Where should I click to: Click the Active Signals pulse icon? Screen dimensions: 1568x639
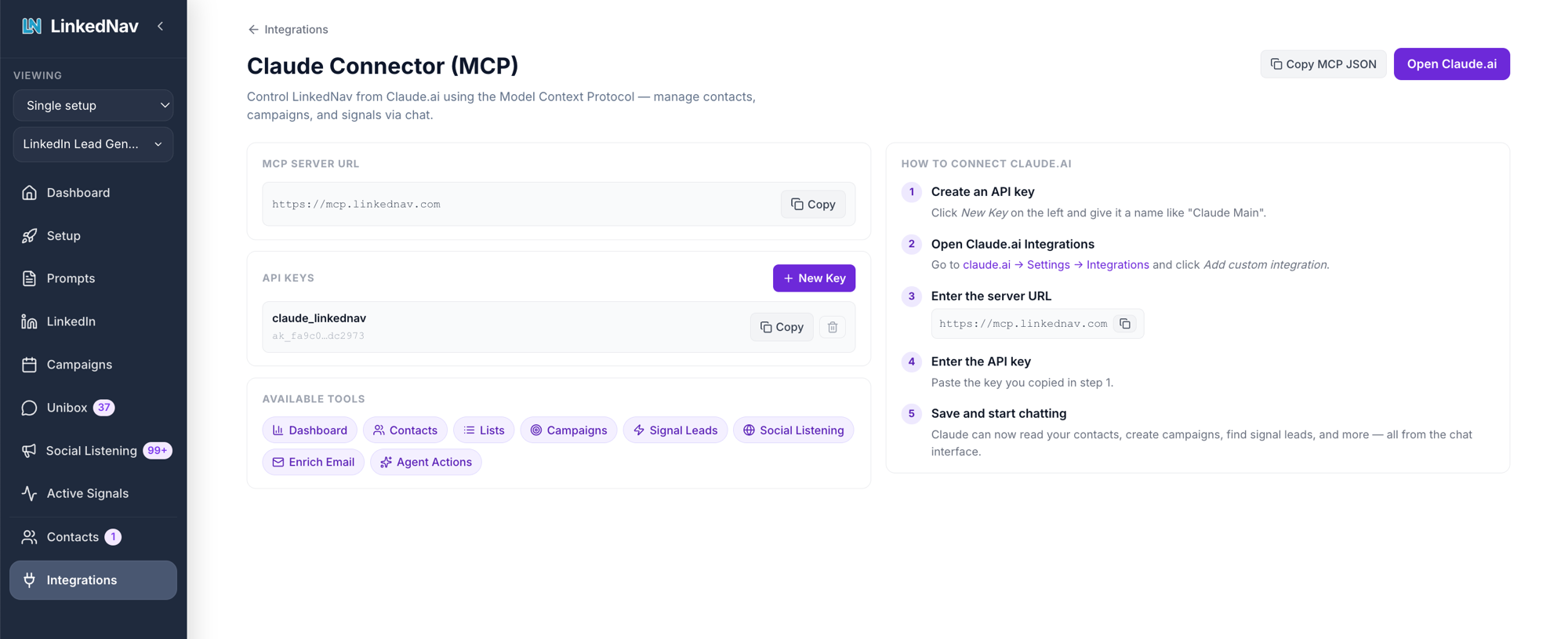tap(29, 493)
